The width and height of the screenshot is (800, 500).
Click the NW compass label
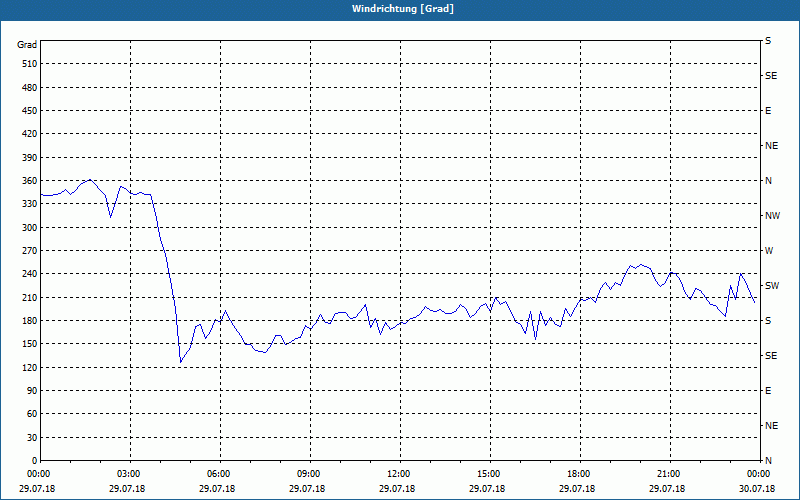click(x=772, y=216)
